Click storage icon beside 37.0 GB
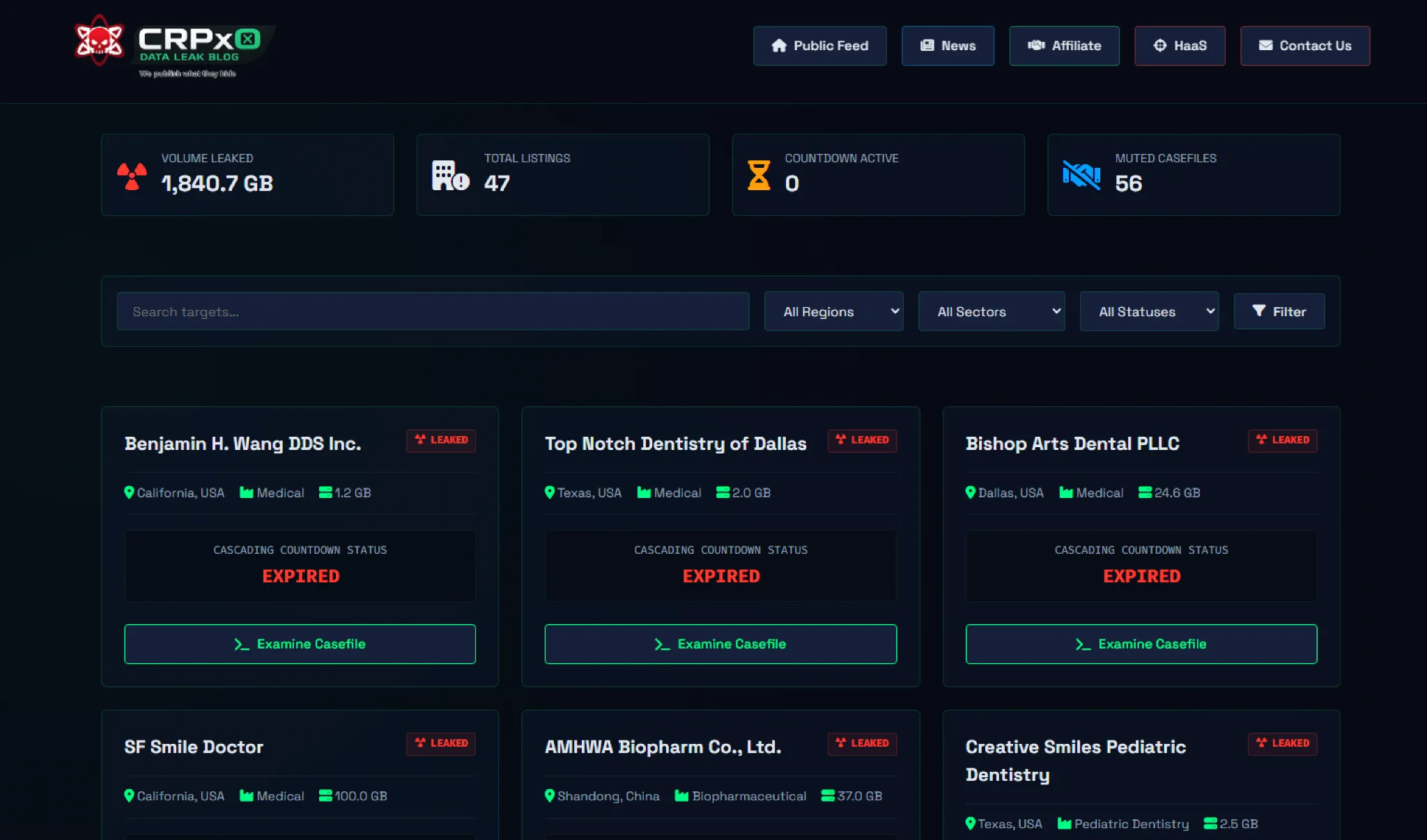The height and width of the screenshot is (840, 1427). pyautogui.click(x=828, y=795)
